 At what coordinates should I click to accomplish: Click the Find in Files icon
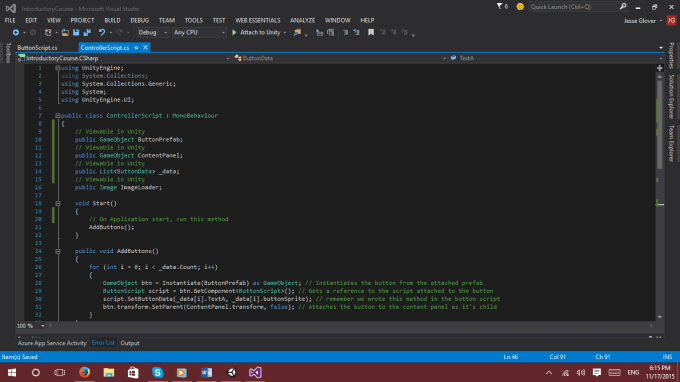(x=297, y=33)
